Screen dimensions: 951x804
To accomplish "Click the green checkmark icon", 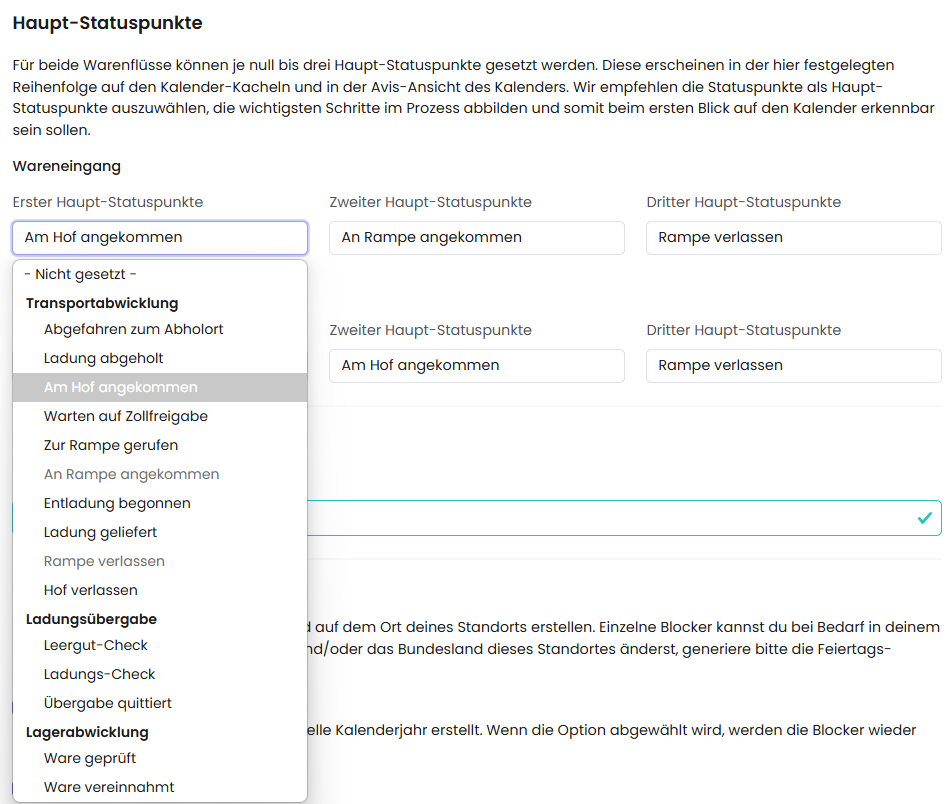I will tap(924, 518).
